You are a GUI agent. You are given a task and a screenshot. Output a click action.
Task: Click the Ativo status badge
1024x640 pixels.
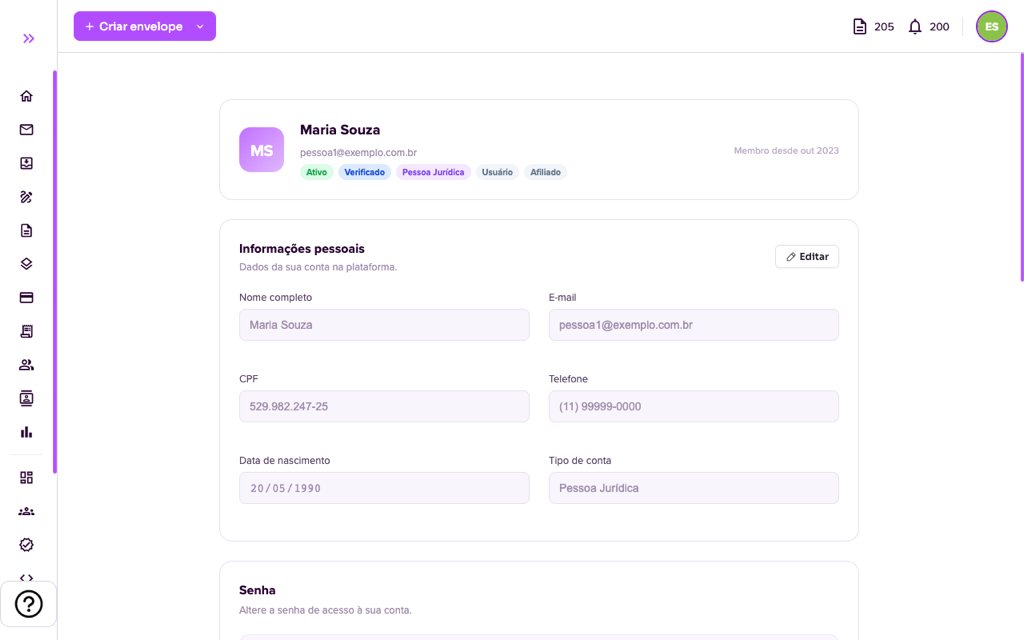tap(317, 172)
